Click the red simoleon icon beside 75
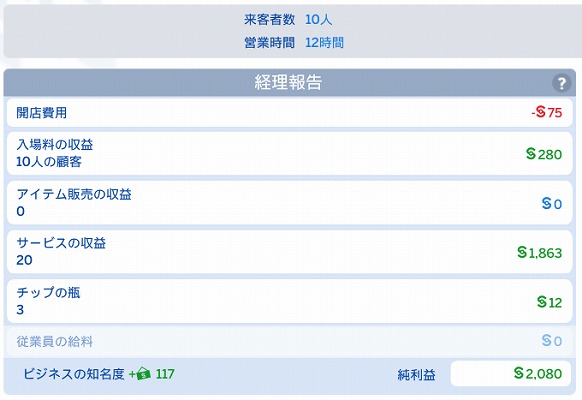Viewport: 582px width, 400px height. click(541, 112)
